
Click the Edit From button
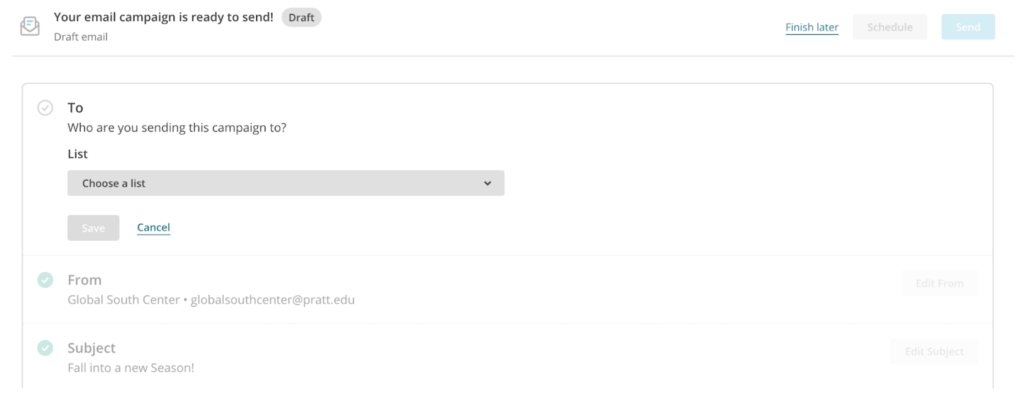click(x=939, y=284)
